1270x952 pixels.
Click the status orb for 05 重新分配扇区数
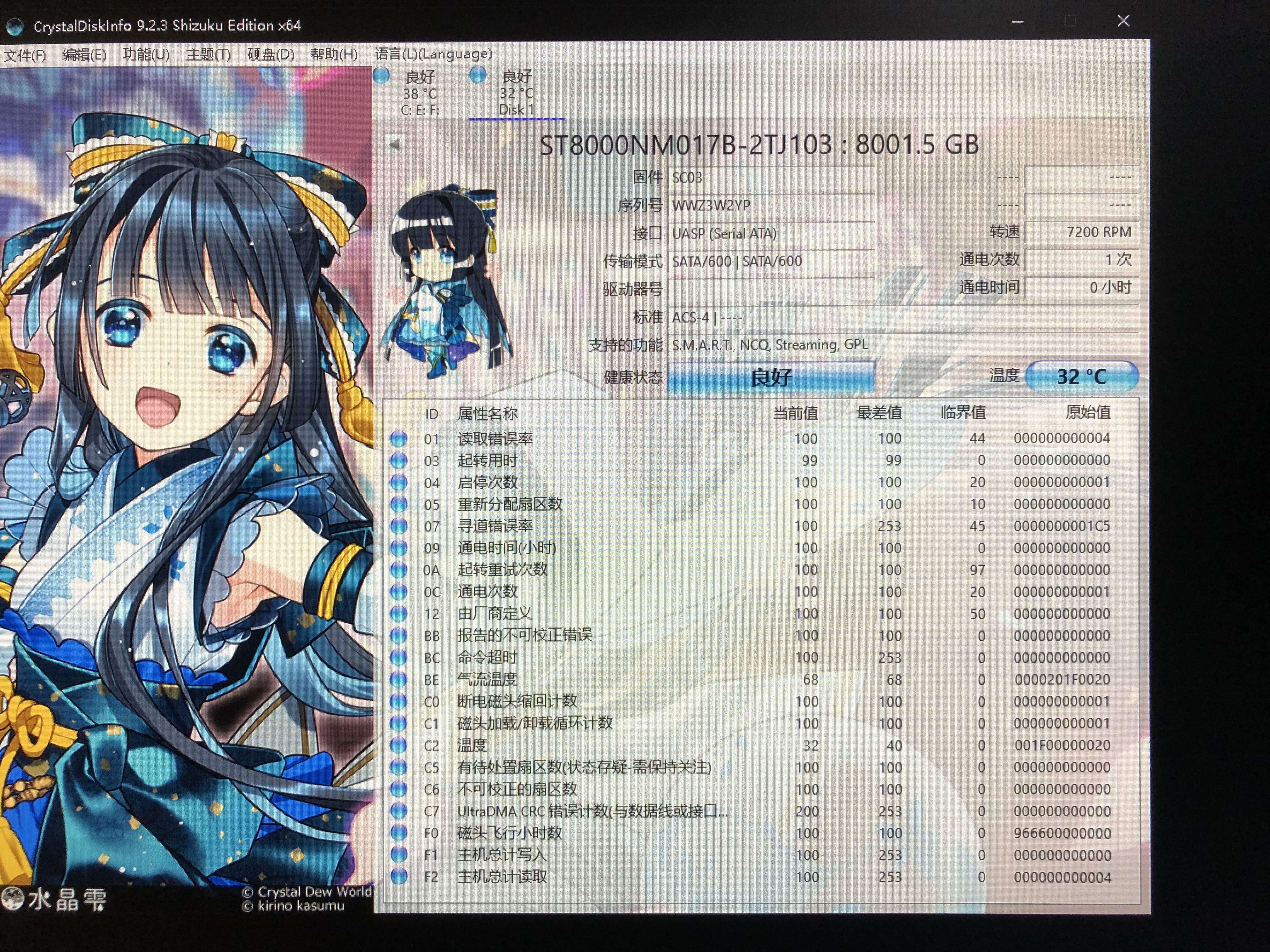[x=398, y=504]
